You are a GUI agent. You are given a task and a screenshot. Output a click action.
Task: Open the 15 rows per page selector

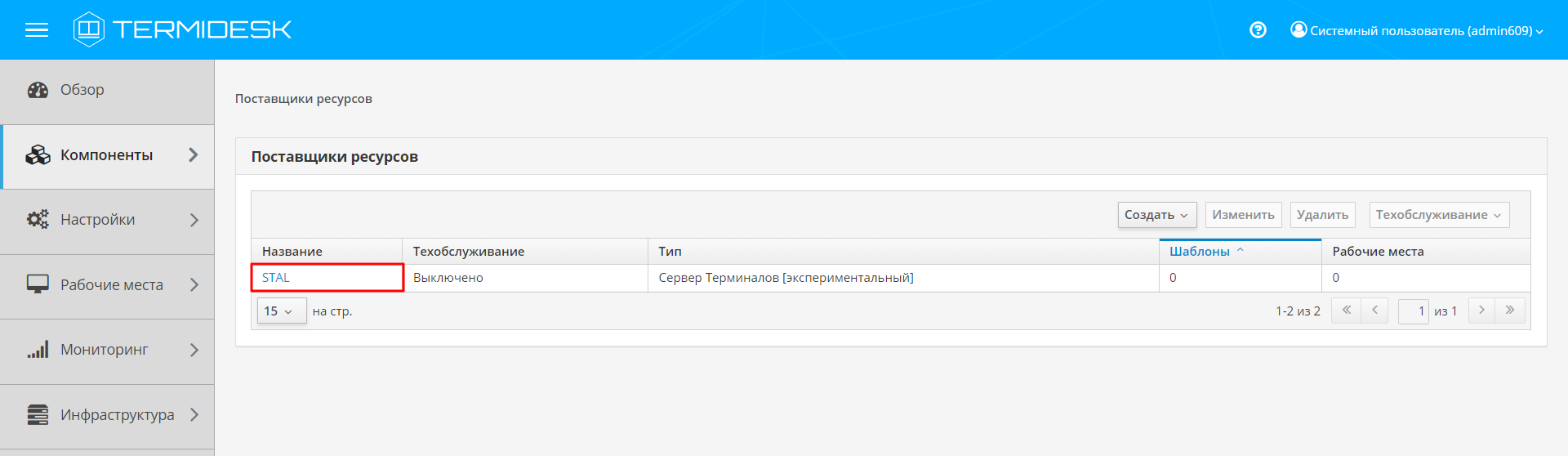tap(281, 311)
